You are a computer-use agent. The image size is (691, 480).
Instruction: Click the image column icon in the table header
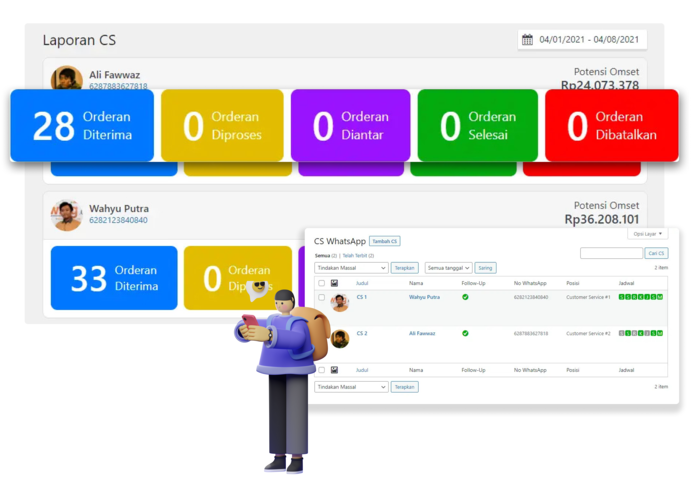point(334,283)
